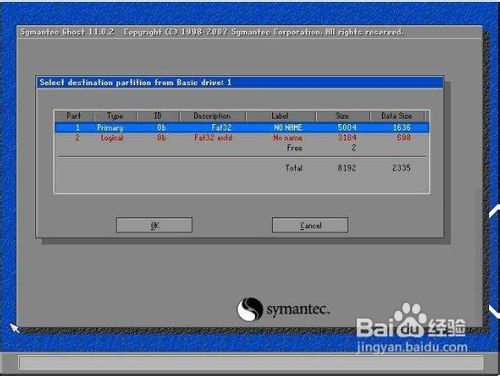Click the Logical type cell
500x376 pixels.
coord(112,138)
